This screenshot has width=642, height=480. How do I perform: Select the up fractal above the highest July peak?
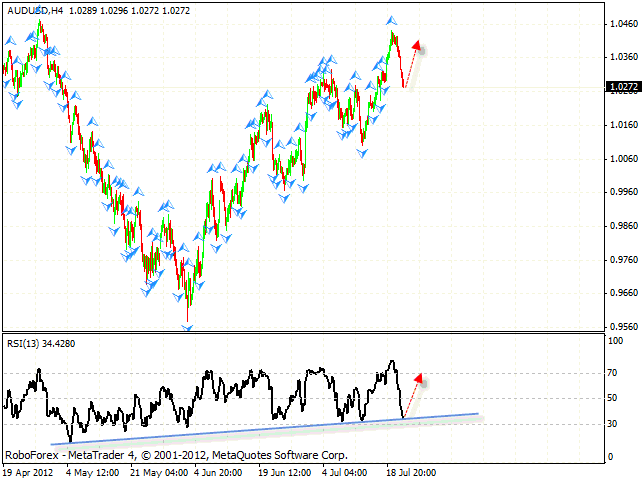point(391,20)
